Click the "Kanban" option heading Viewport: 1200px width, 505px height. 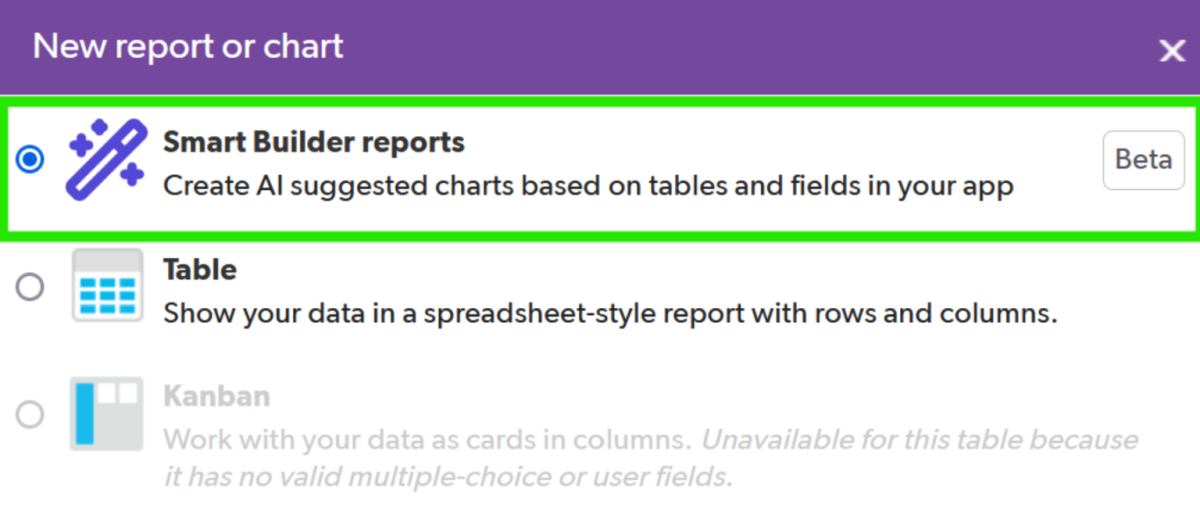pos(216,396)
